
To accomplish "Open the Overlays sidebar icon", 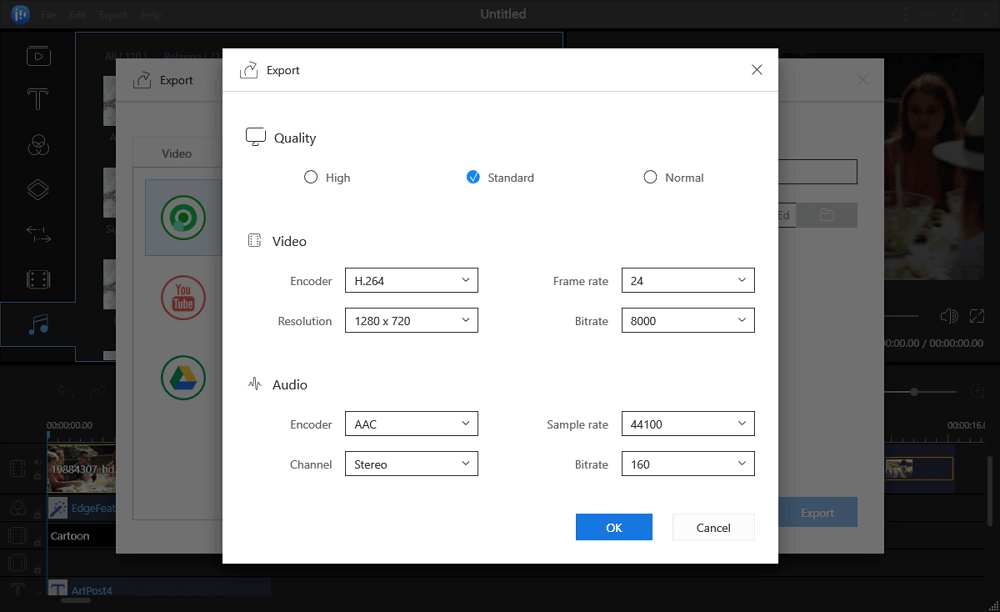I will pyautogui.click(x=38, y=190).
